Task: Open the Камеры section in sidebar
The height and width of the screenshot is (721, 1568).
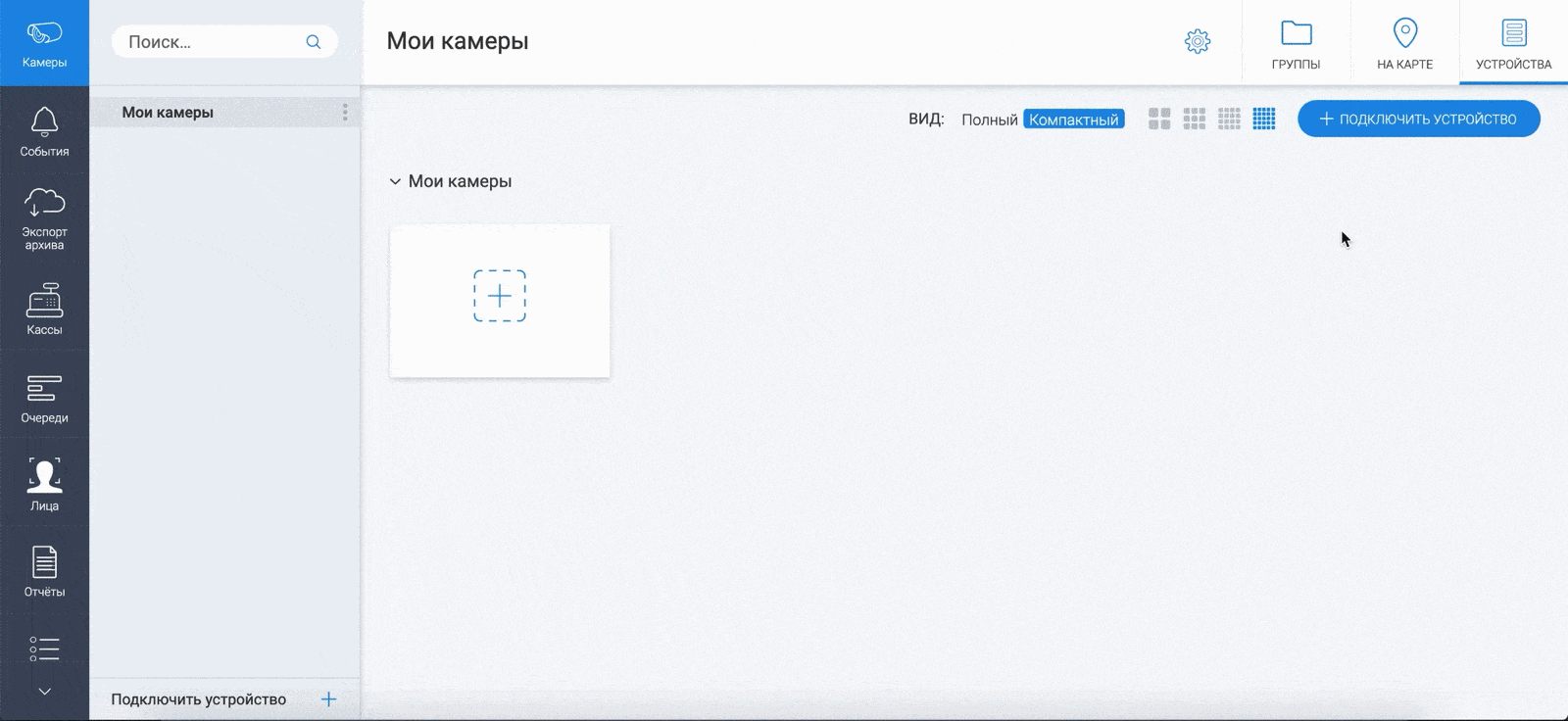Action: point(44,43)
